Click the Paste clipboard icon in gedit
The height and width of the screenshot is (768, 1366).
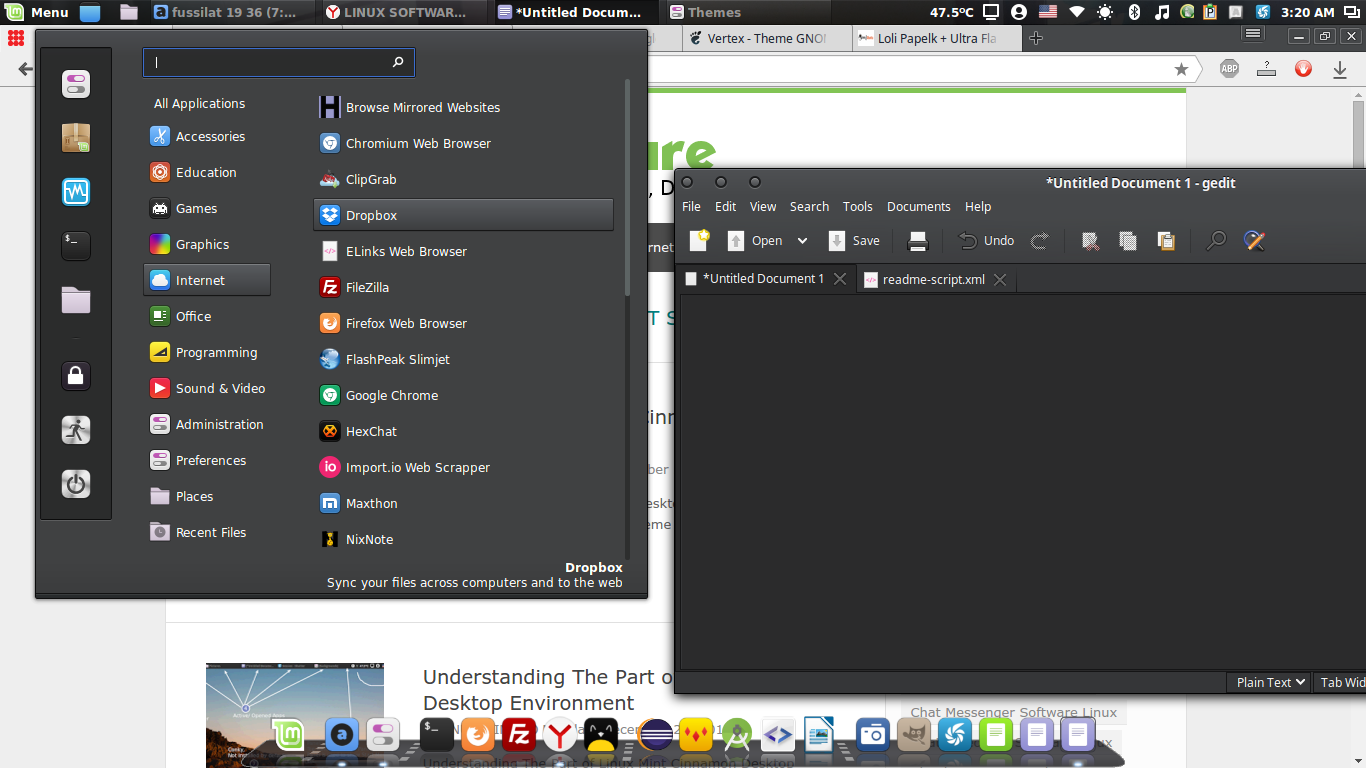click(1166, 240)
